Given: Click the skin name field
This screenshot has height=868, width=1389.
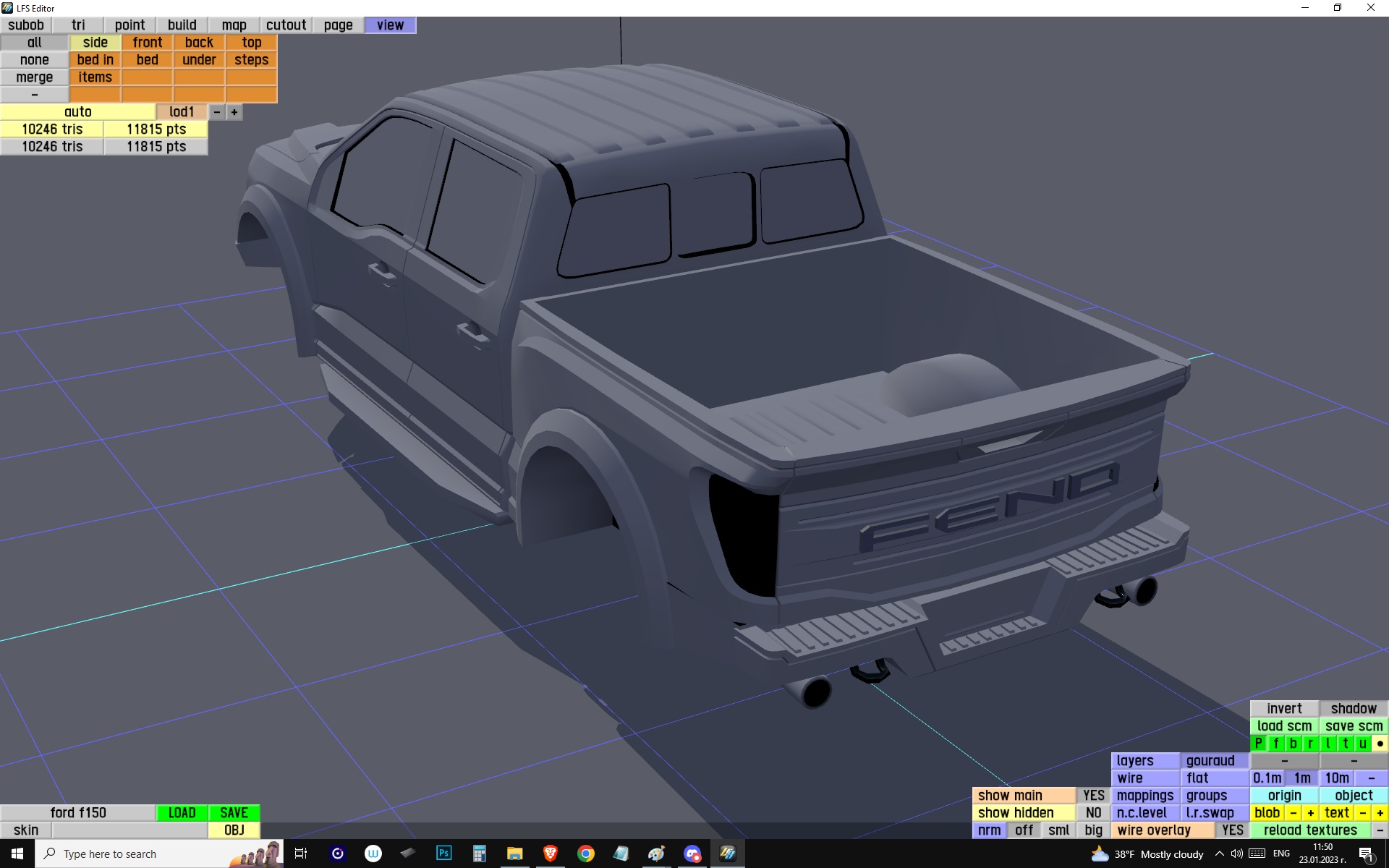Looking at the screenshot, I should 129,830.
